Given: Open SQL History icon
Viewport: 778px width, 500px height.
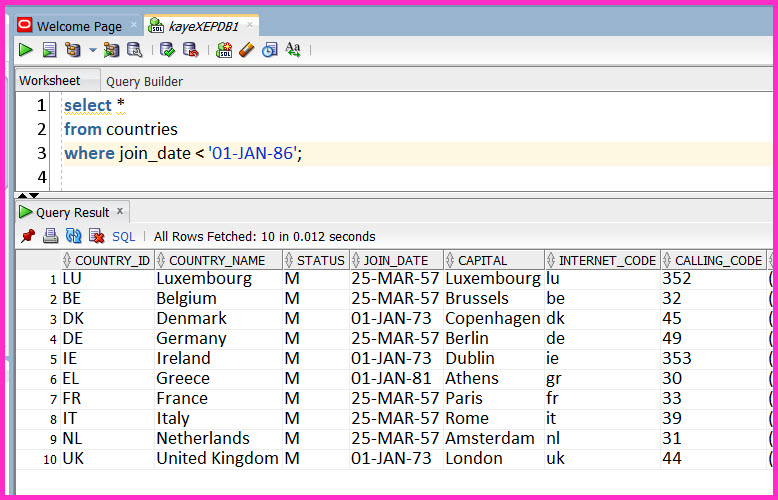Looking at the screenshot, I should pyautogui.click(x=269, y=50).
